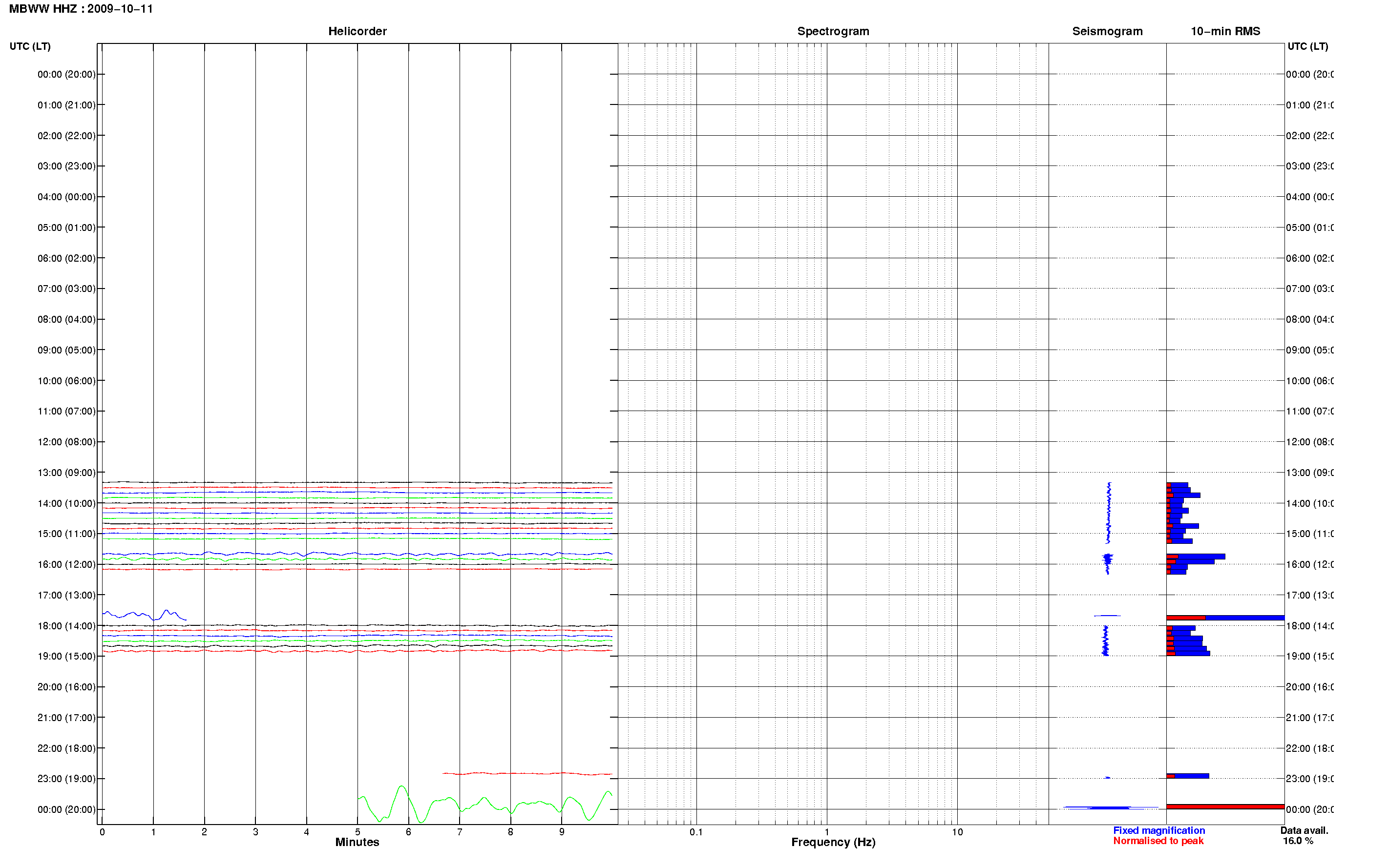1389x868 pixels.
Task: Click minute tick '5' on the helicorder axis
Action: (357, 832)
